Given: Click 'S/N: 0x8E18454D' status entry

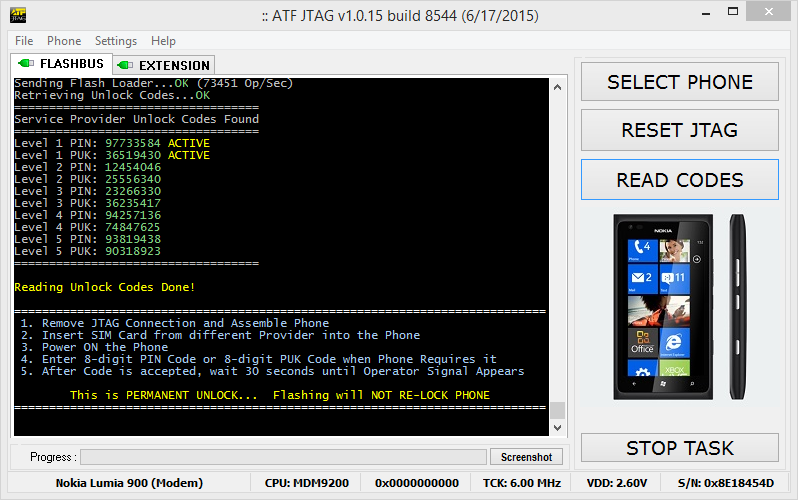Looking at the screenshot, I should pyautogui.click(x=726, y=483).
